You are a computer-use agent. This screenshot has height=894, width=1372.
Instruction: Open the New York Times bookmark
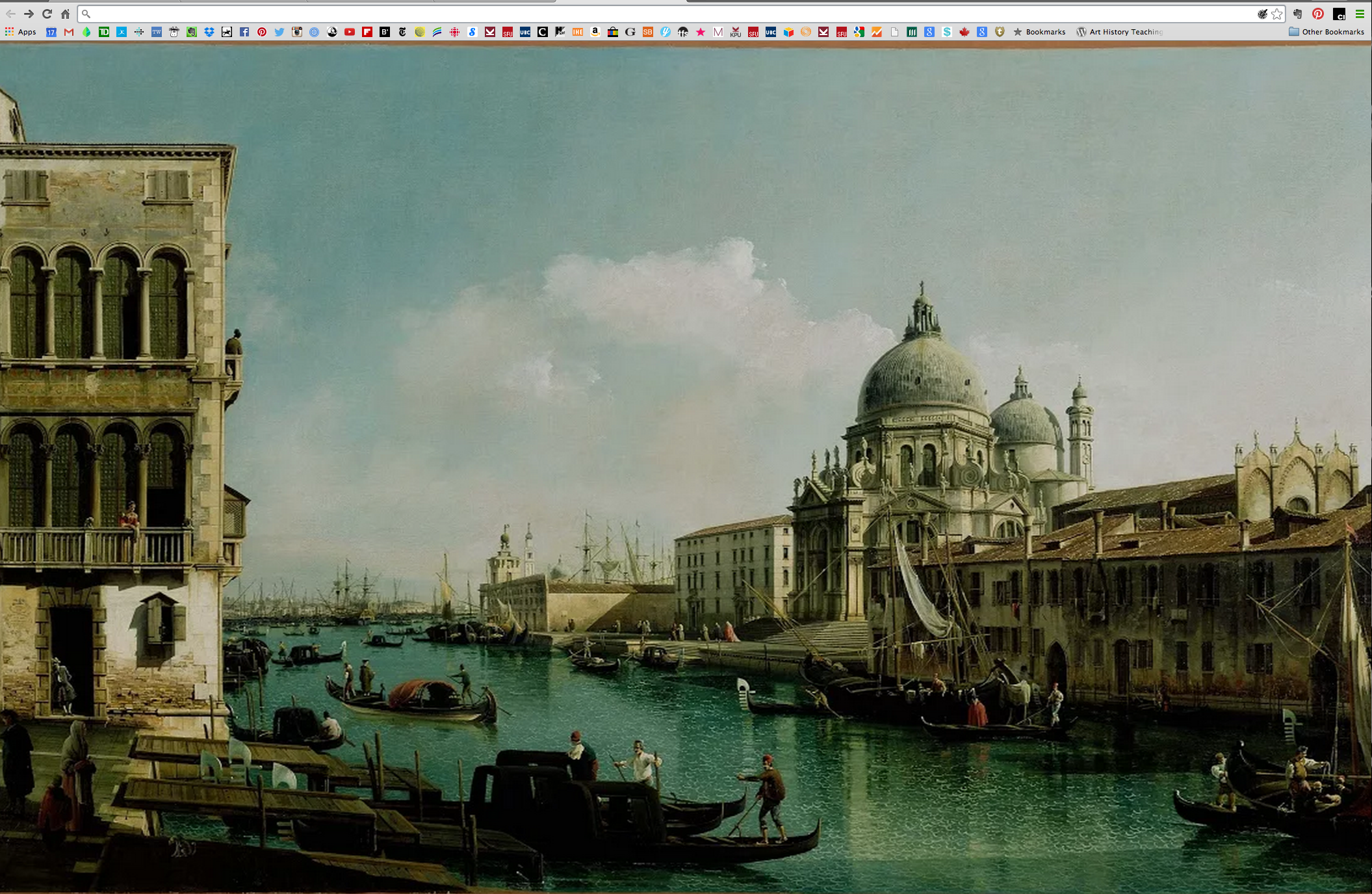(402, 32)
